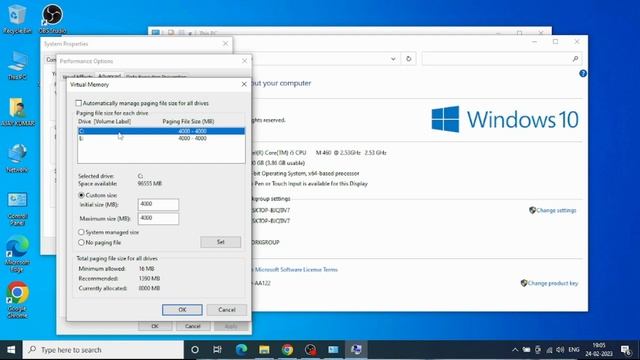The width and height of the screenshot is (640, 360).
Task: Toggle automatically manage paging file size checkbox
Action: [x=78, y=103]
